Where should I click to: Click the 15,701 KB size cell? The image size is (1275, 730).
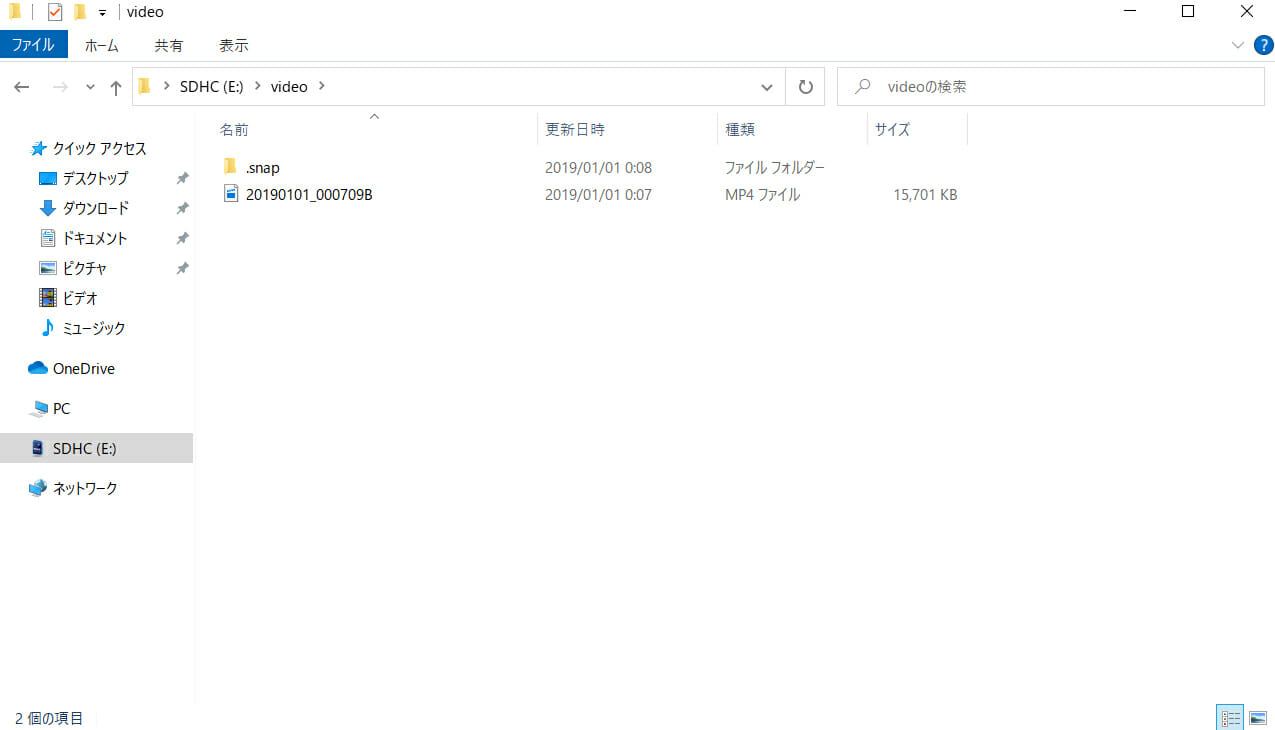(925, 195)
